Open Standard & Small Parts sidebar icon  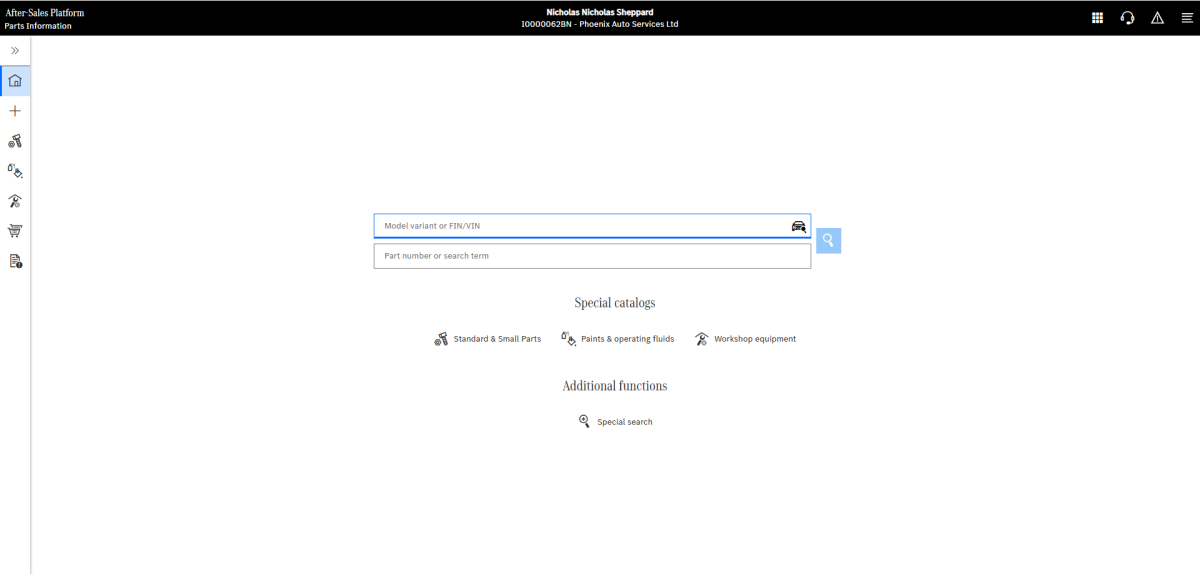(15, 141)
